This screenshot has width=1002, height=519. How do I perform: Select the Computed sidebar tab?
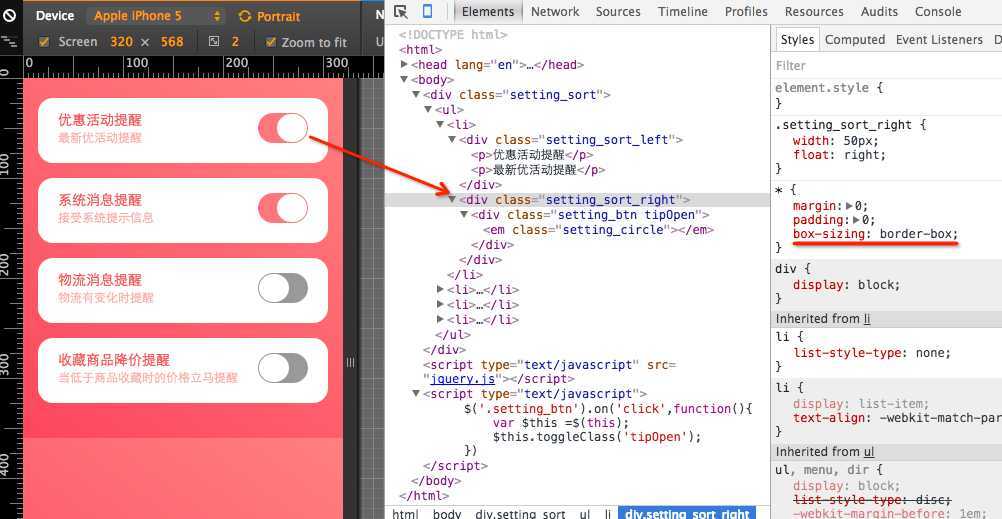[x=855, y=40]
